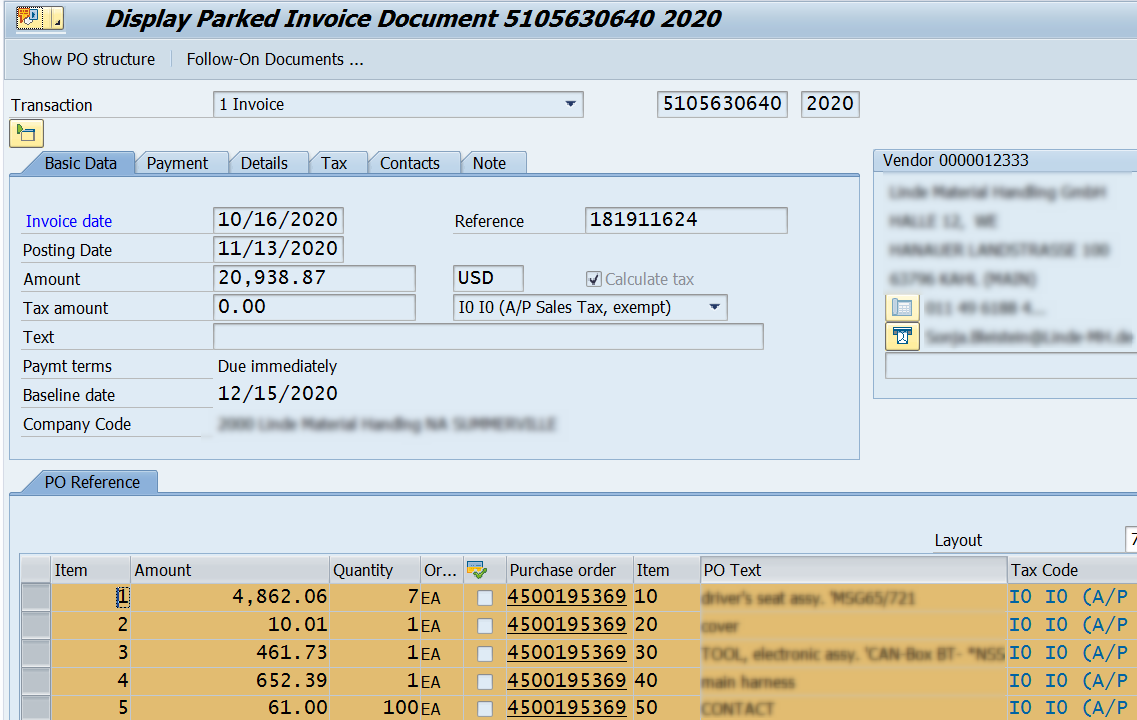Click the Invoice date label link

pyautogui.click(x=69, y=221)
